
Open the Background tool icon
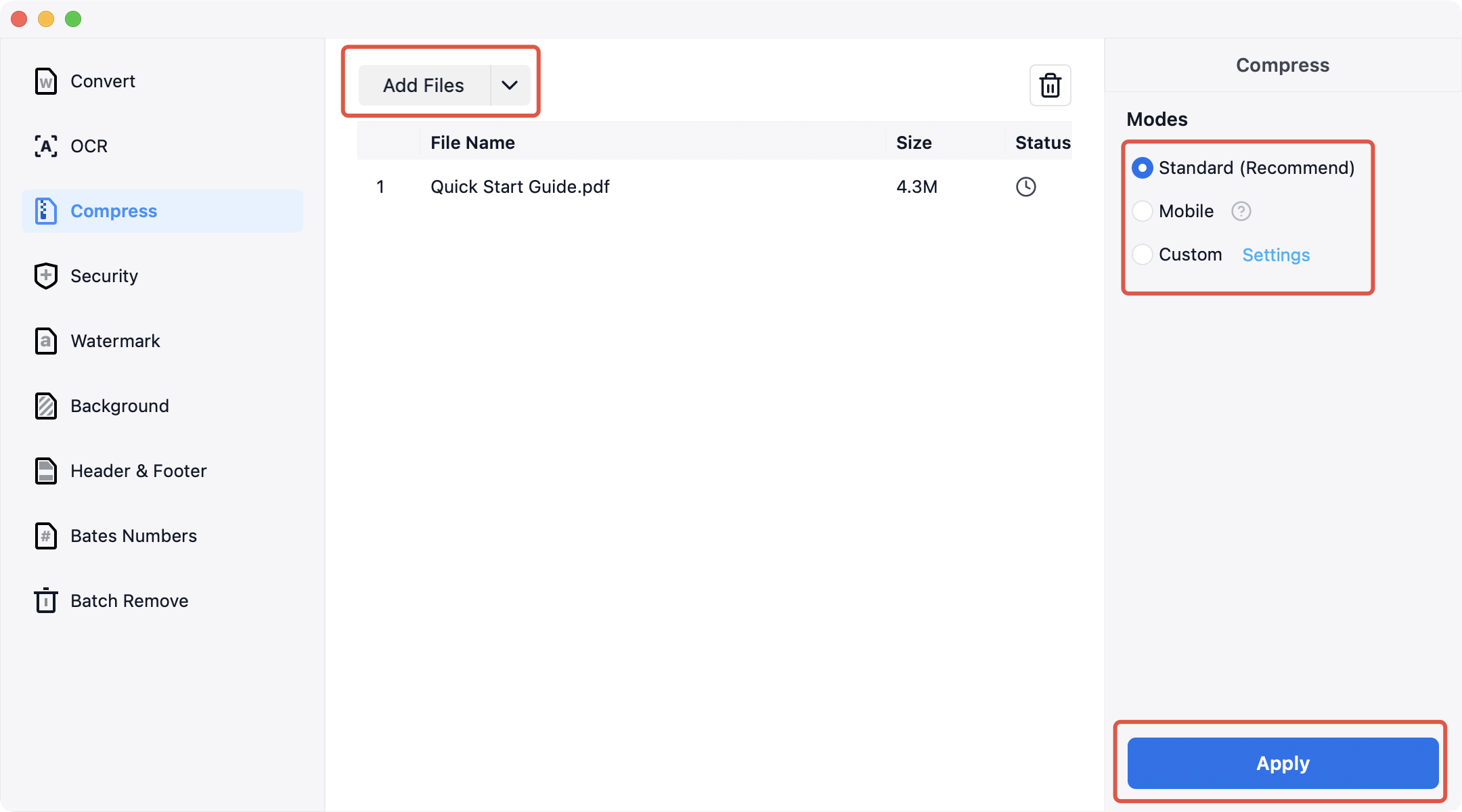point(45,406)
